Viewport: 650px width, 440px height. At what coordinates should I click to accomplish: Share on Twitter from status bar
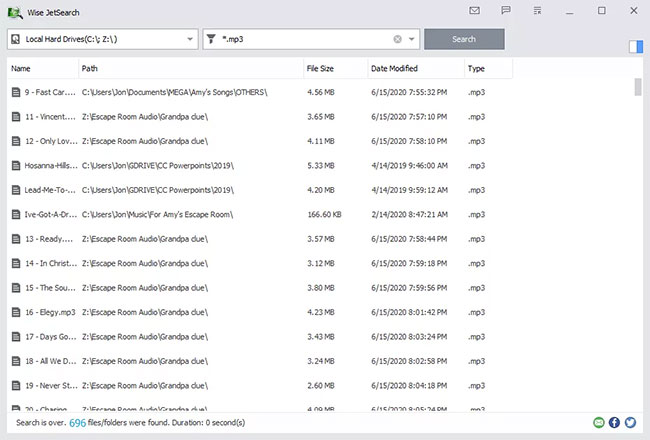630,423
